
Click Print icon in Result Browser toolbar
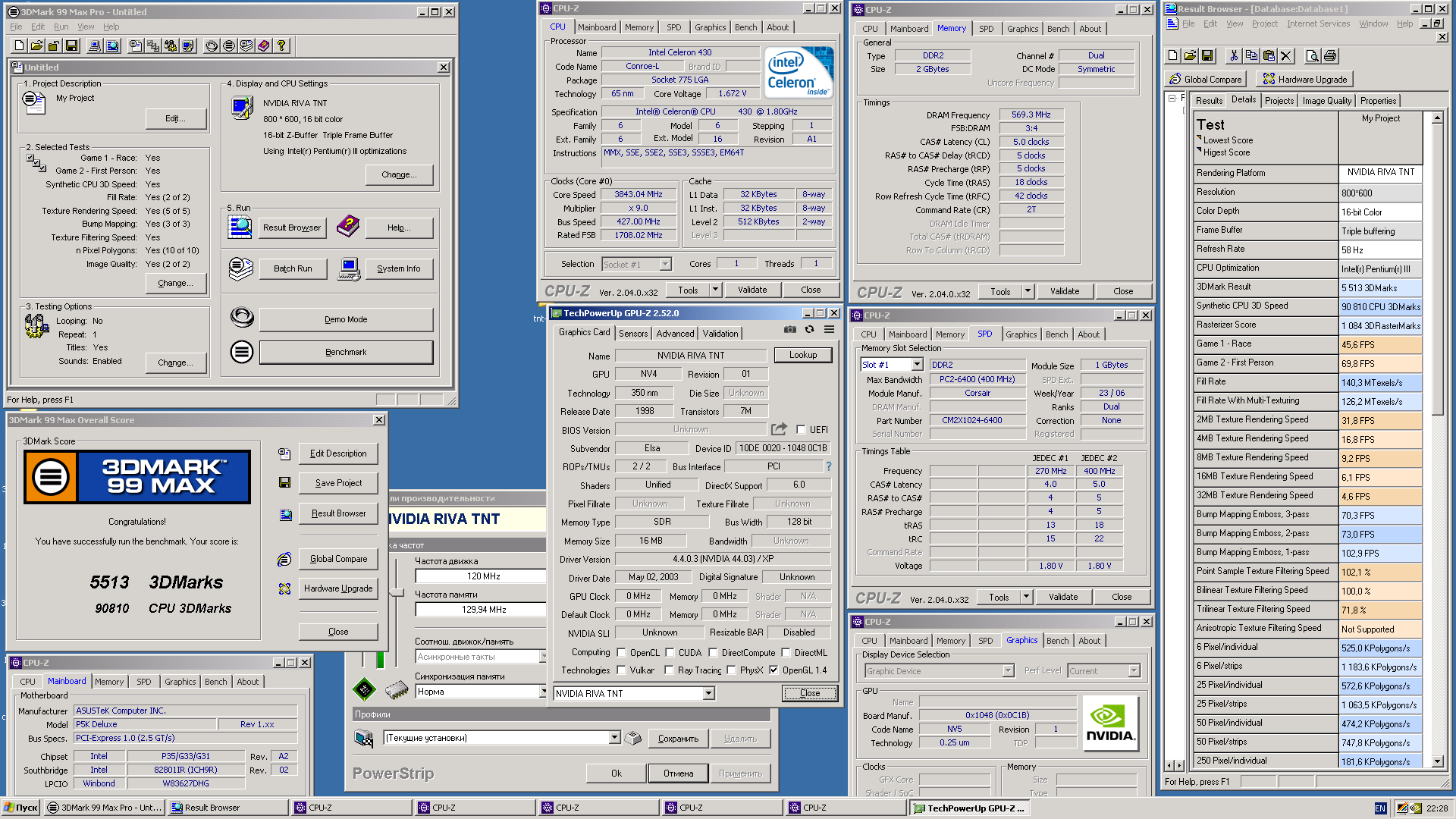(1329, 55)
